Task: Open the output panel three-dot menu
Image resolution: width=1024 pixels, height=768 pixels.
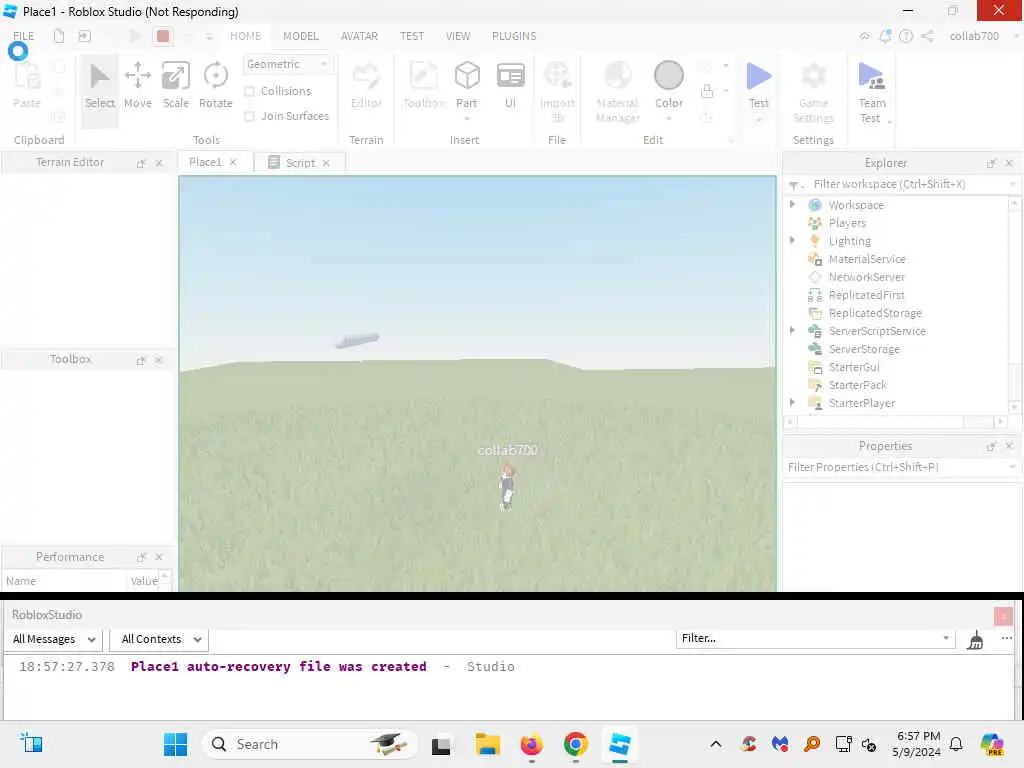Action: point(1006,638)
